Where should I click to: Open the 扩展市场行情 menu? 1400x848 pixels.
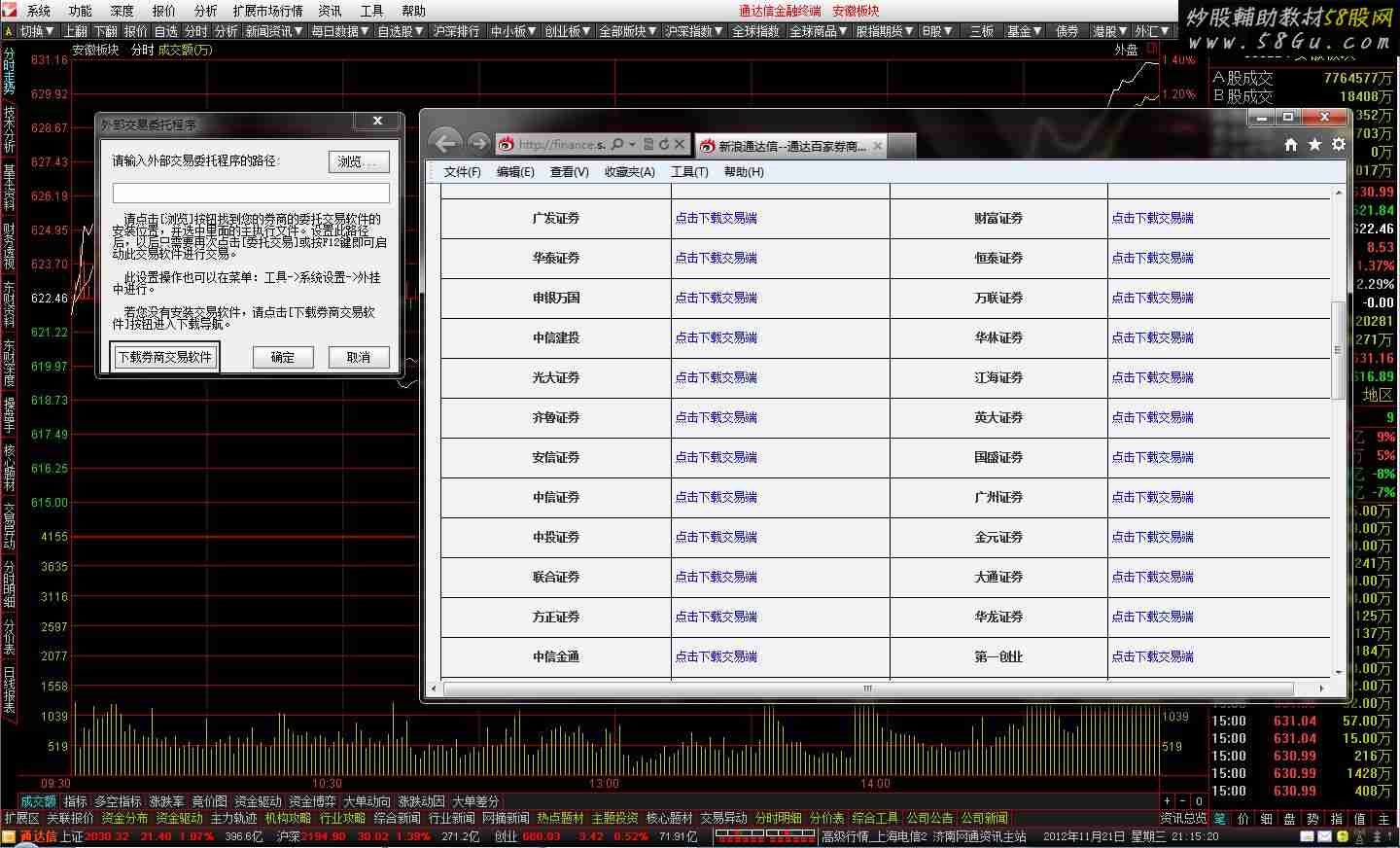(267, 11)
